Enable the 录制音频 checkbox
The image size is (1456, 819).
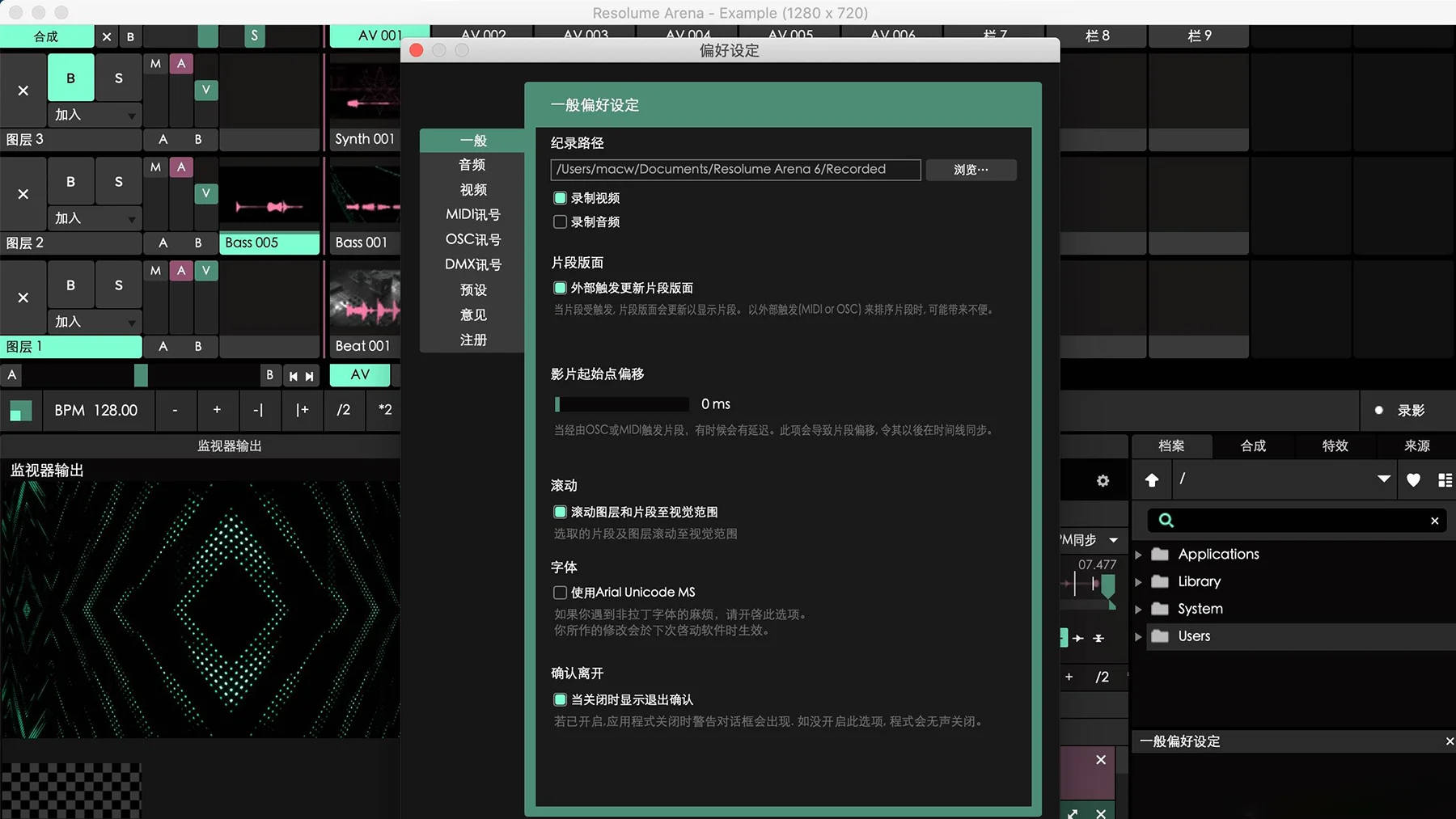pos(560,222)
